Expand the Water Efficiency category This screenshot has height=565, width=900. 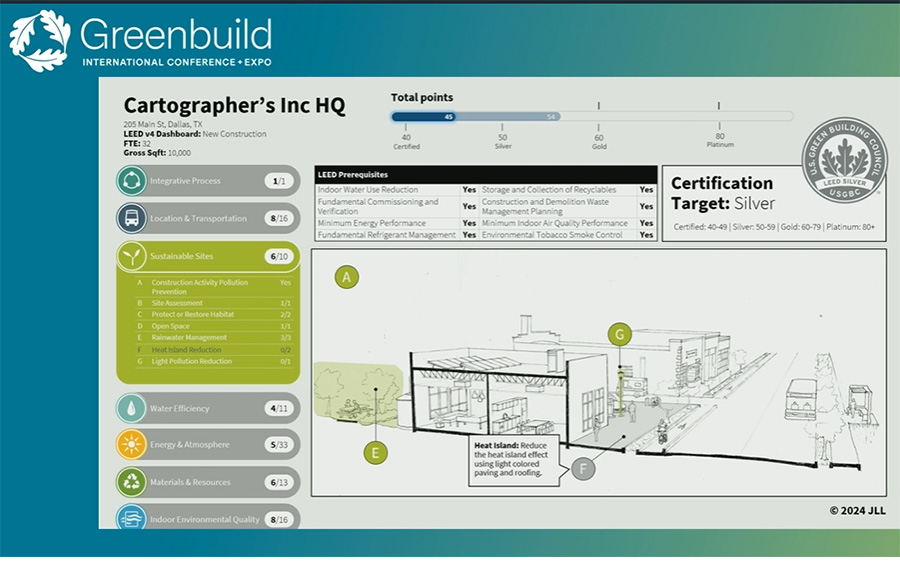coord(208,408)
